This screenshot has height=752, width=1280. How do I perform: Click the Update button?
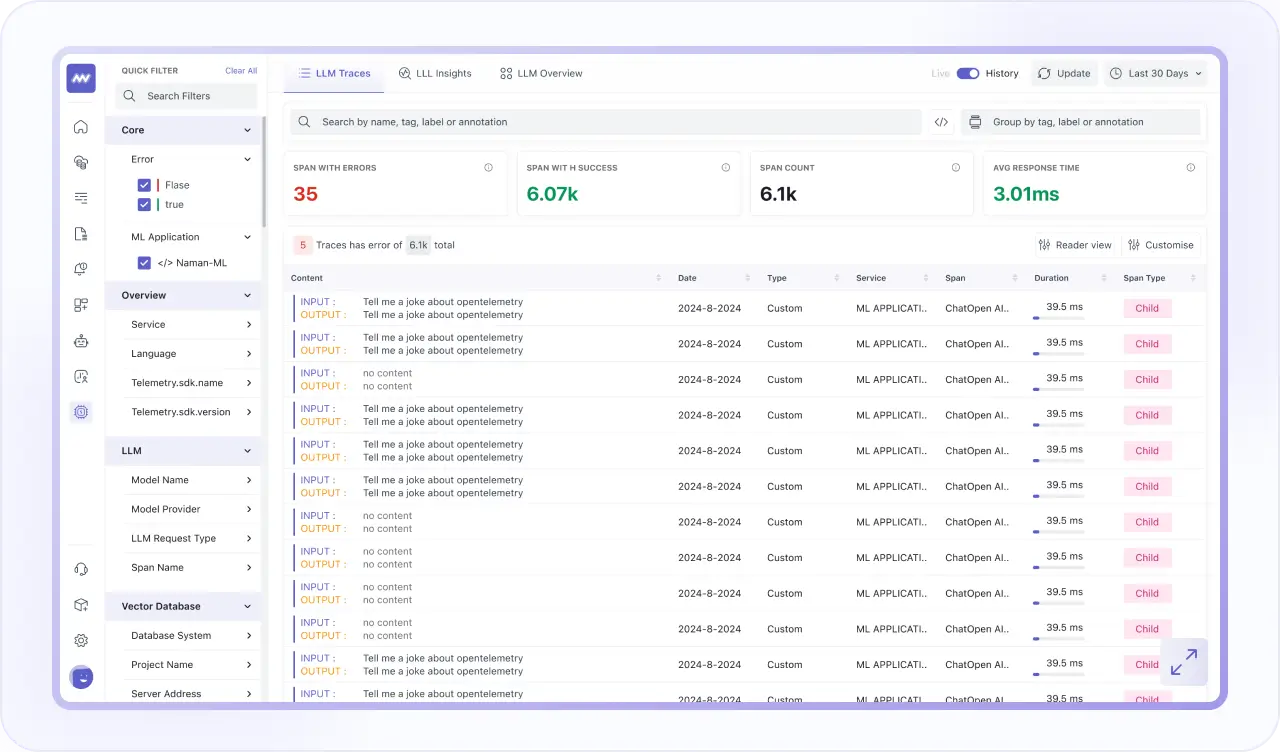[x=1064, y=73]
